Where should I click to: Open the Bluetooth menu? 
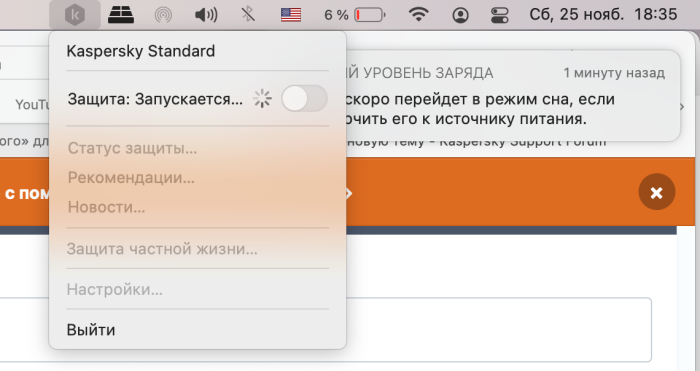[248, 15]
